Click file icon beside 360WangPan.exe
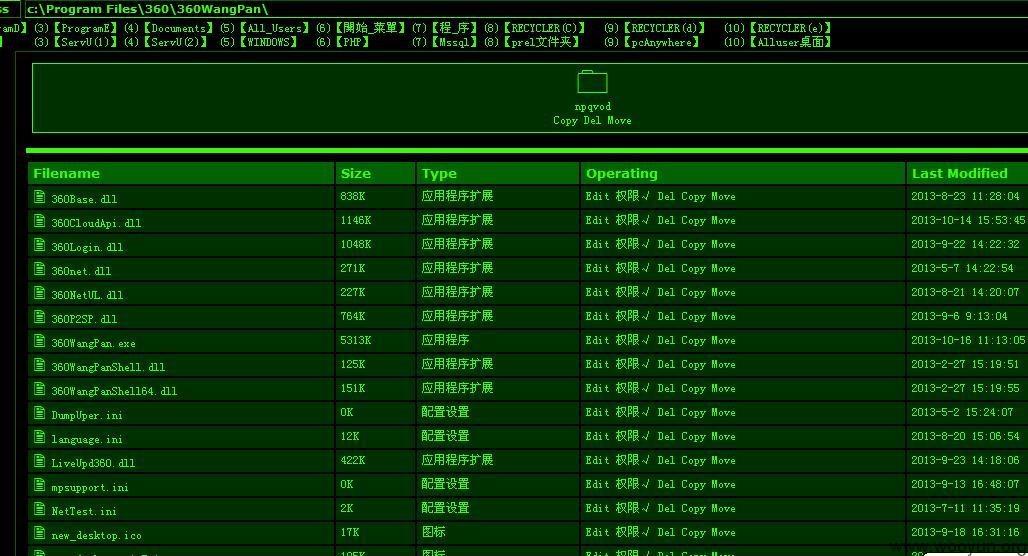Screen dimensions: 1028x556 coord(40,341)
